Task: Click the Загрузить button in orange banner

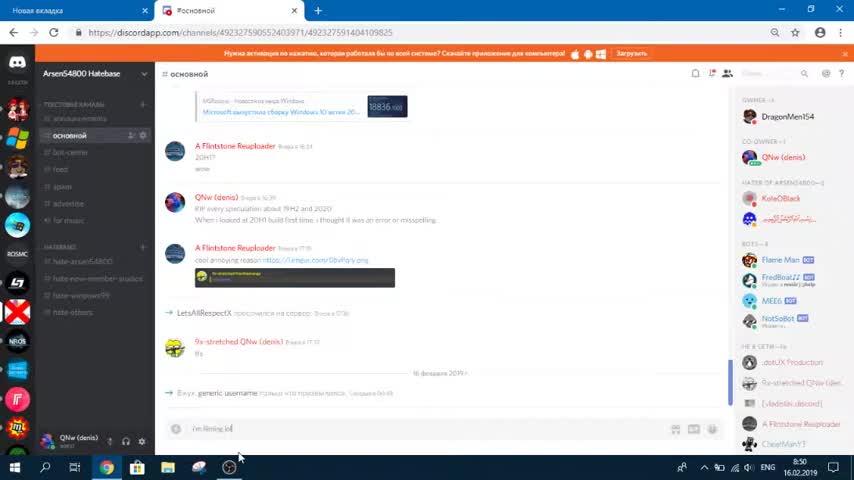Action: coord(631,53)
